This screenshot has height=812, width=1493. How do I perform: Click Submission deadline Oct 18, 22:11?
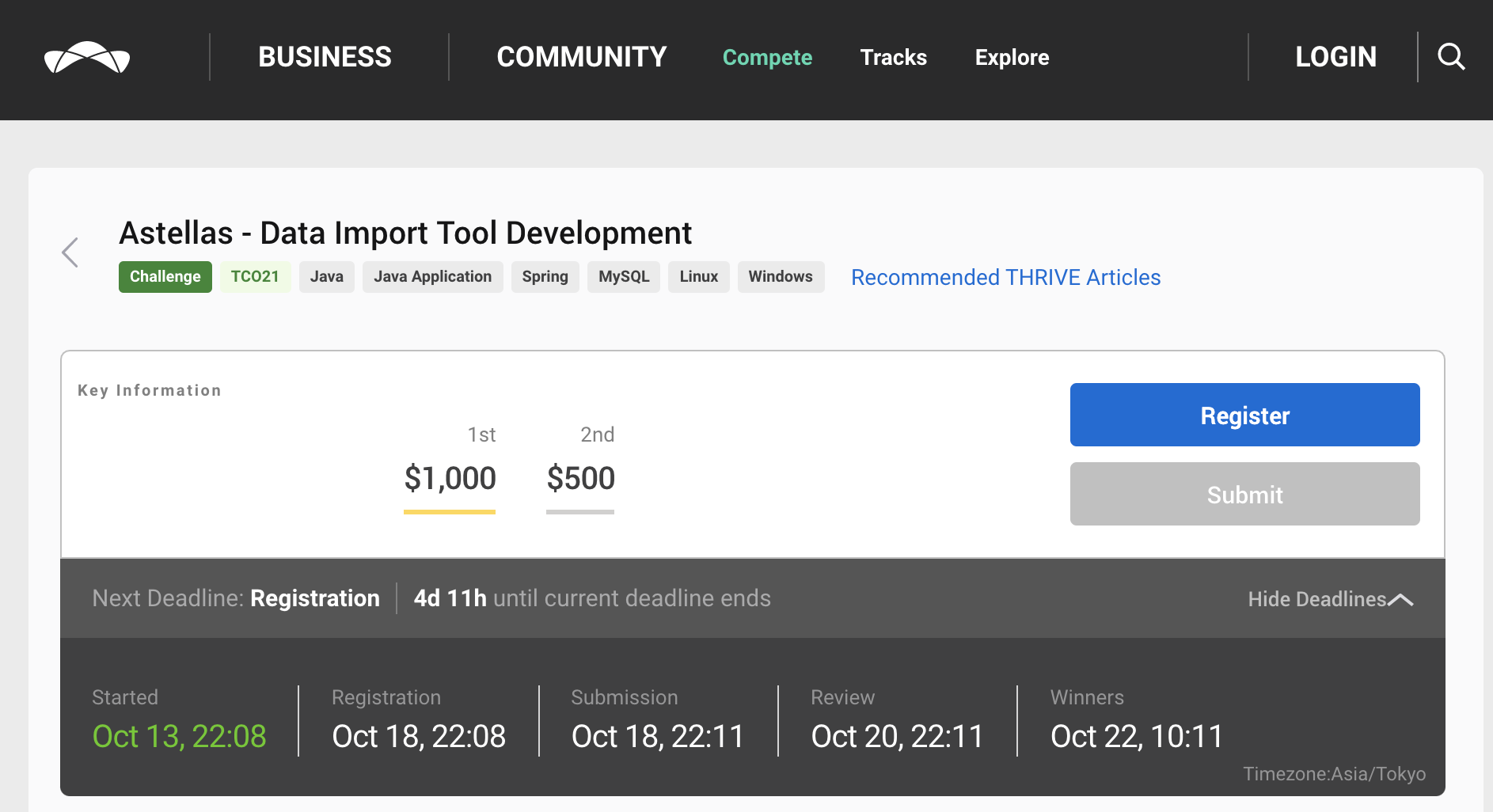(658, 736)
